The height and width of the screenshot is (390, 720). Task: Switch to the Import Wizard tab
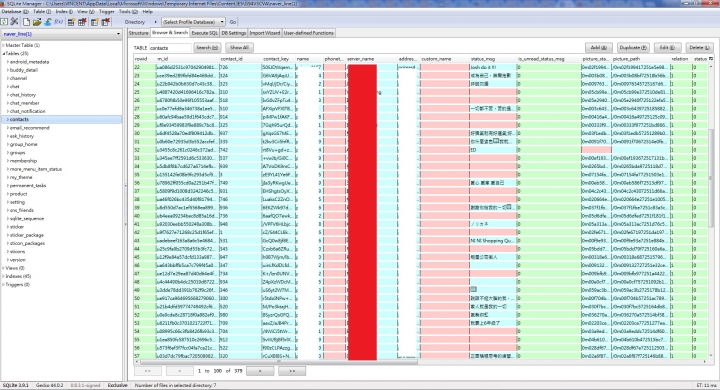coord(264,33)
